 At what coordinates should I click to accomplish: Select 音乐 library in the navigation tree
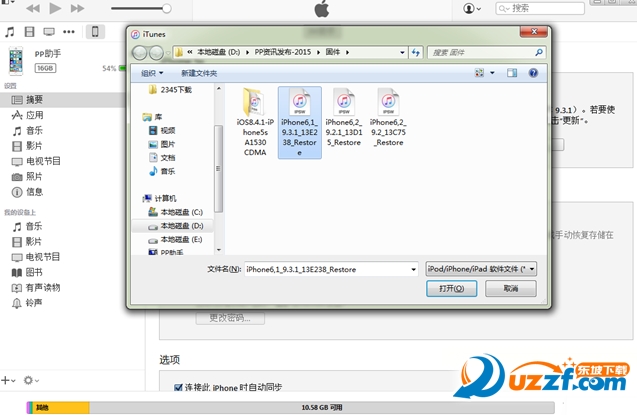point(162,171)
